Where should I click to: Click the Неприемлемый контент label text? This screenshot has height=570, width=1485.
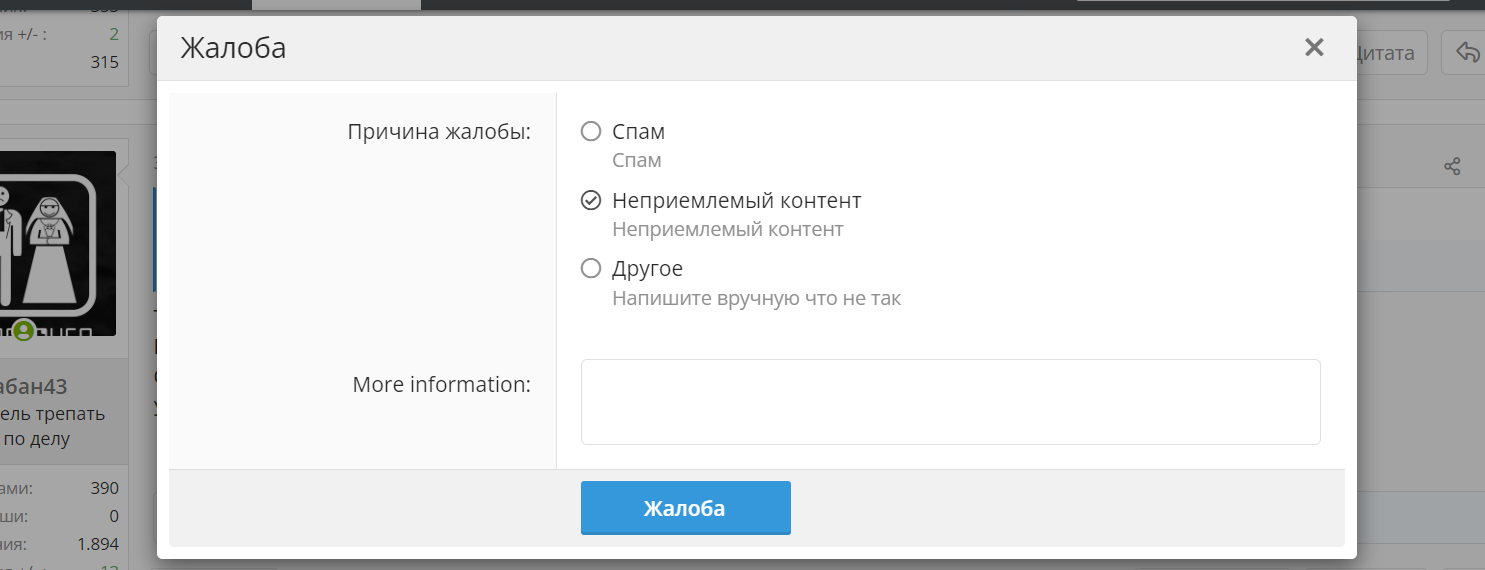(x=737, y=200)
